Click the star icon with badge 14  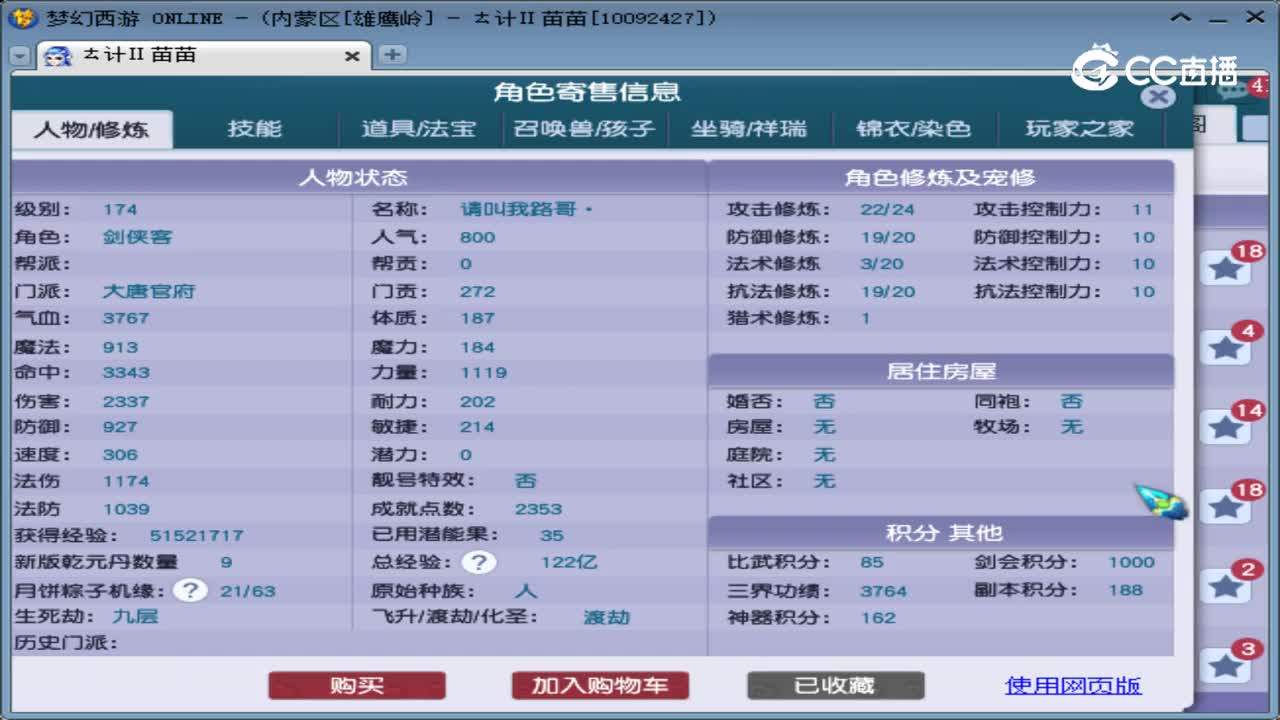[x=1225, y=428]
